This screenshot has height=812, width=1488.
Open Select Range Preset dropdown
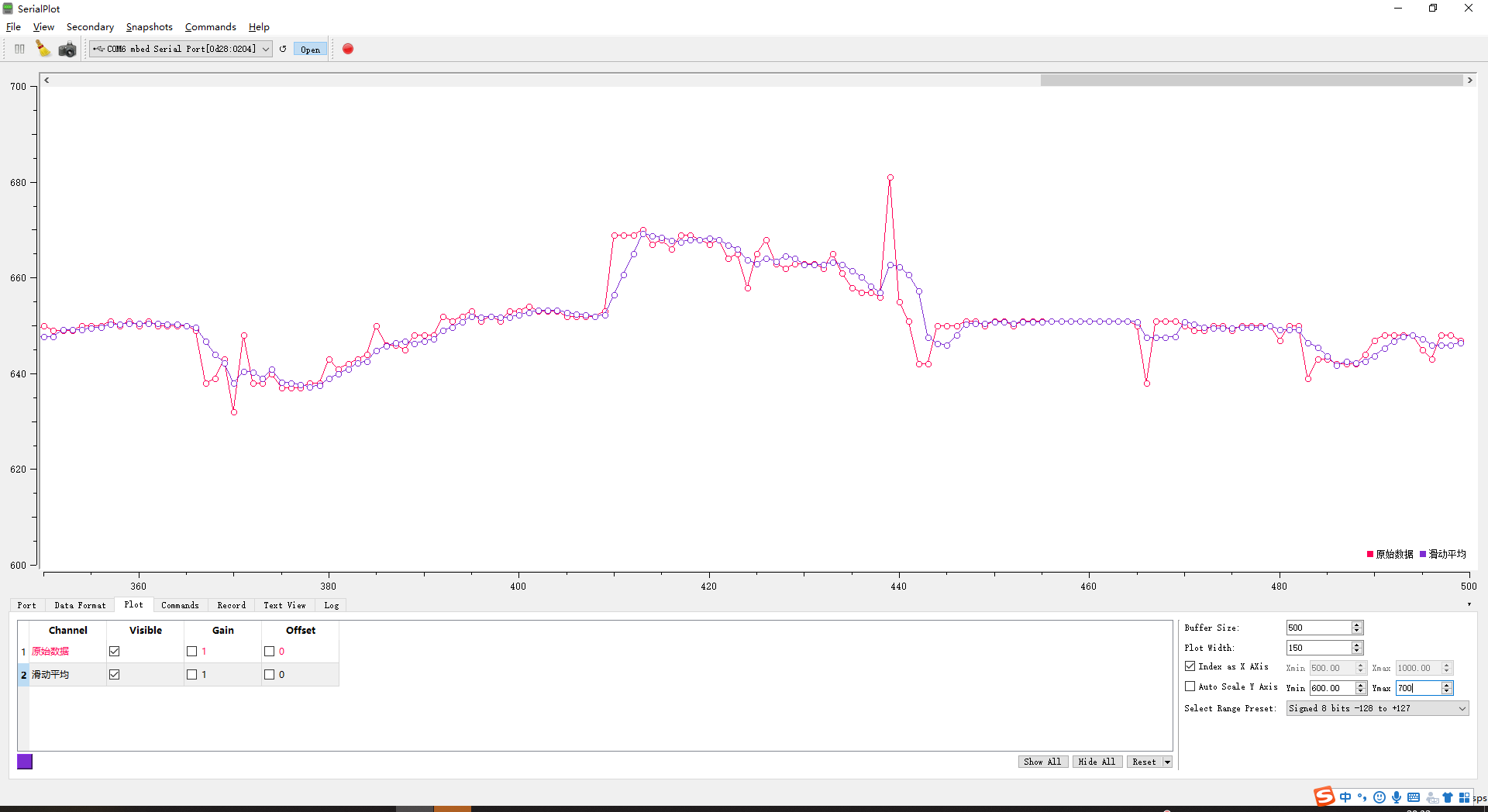click(x=1377, y=708)
